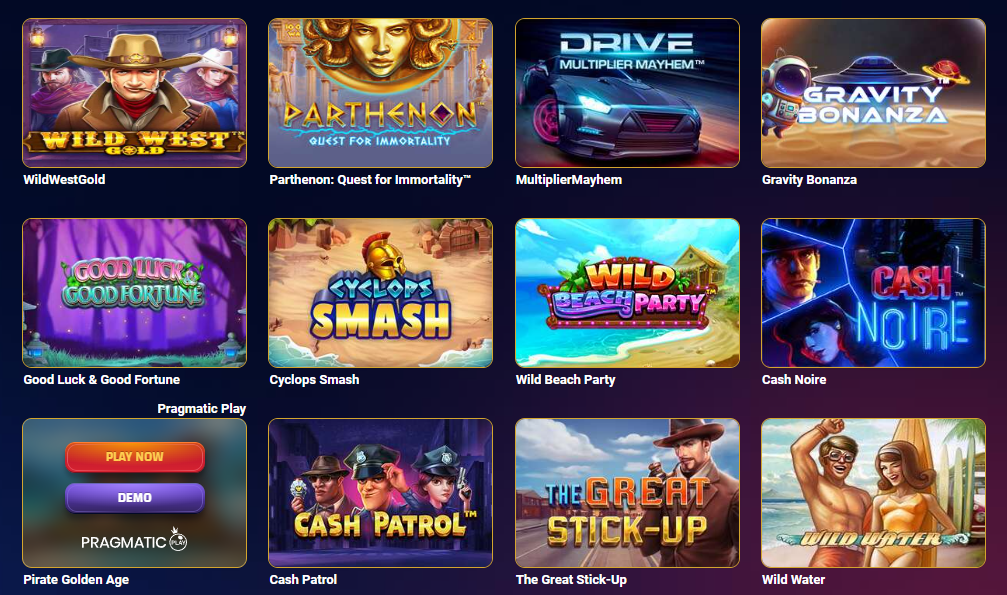Image resolution: width=1007 pixels, height=595 pixels.
Task: Select the Cash Patrol game thumbnail
Action: 380,493
